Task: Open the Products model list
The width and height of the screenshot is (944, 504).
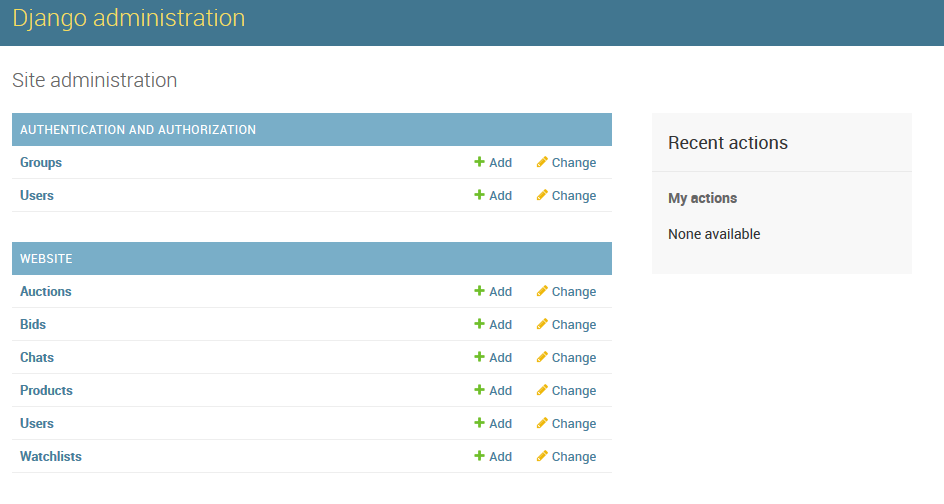Action: point(46,391)
